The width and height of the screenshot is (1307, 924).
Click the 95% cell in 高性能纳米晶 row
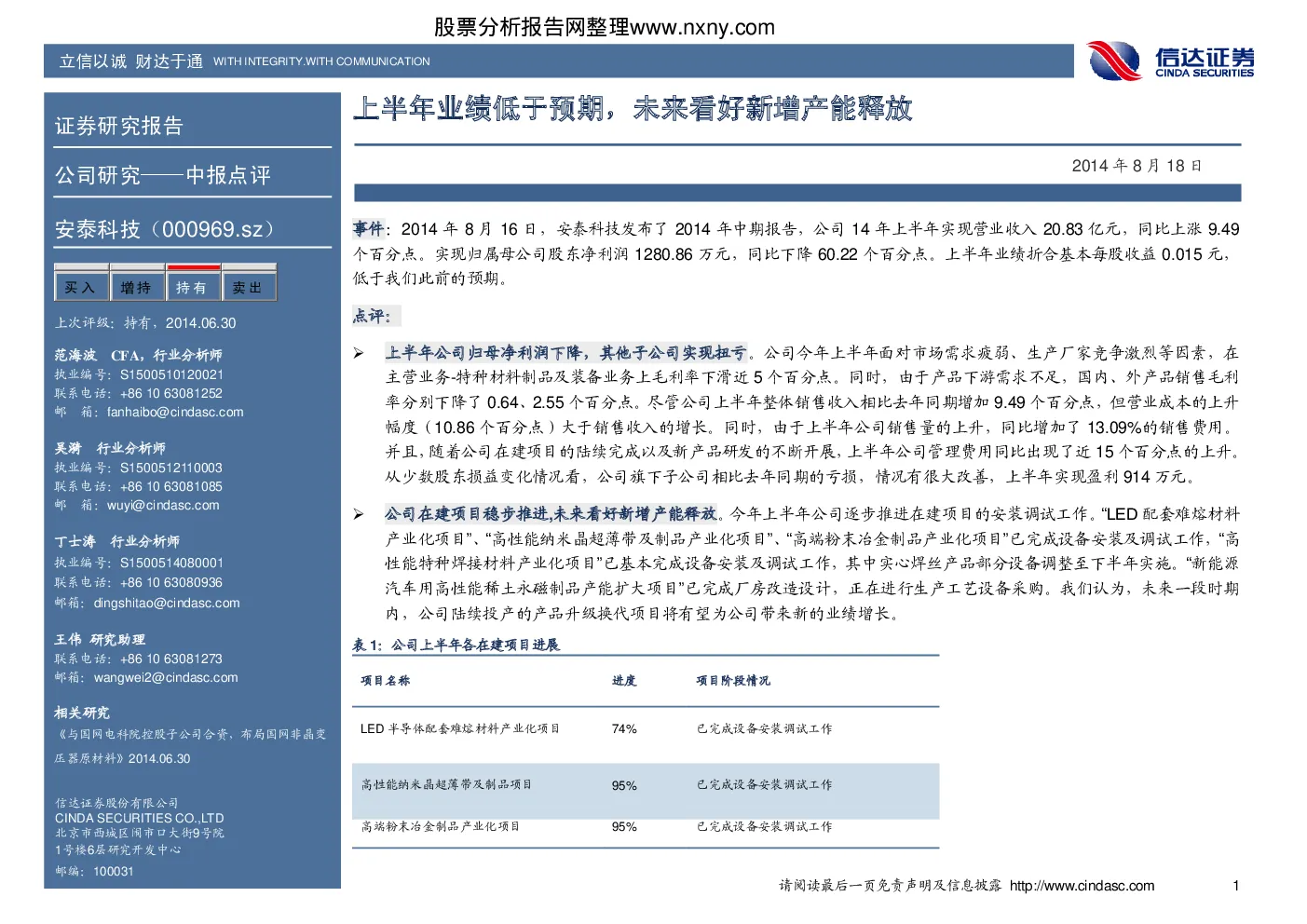tap(624, 785)
